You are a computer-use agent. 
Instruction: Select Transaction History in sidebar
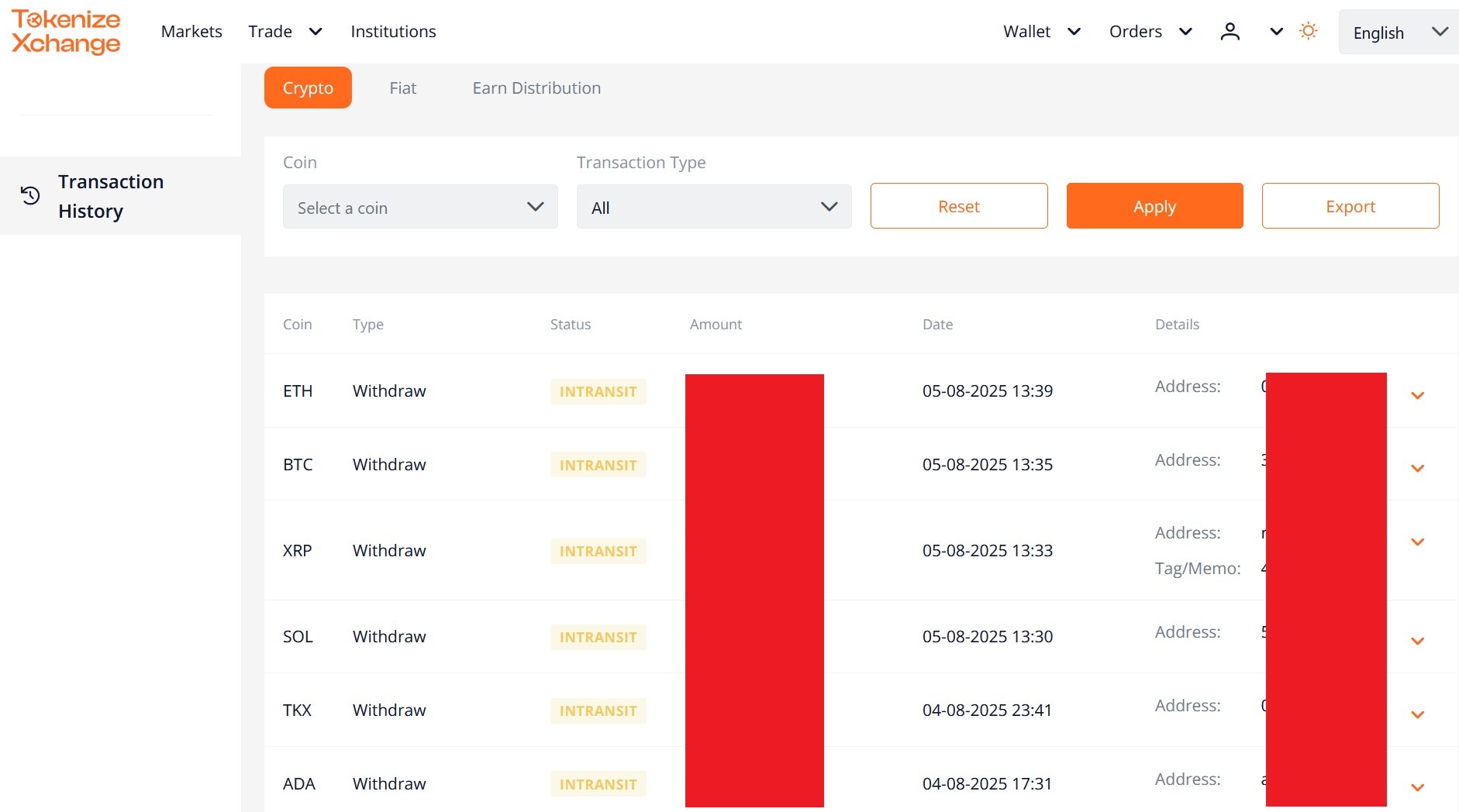point(120,196)
